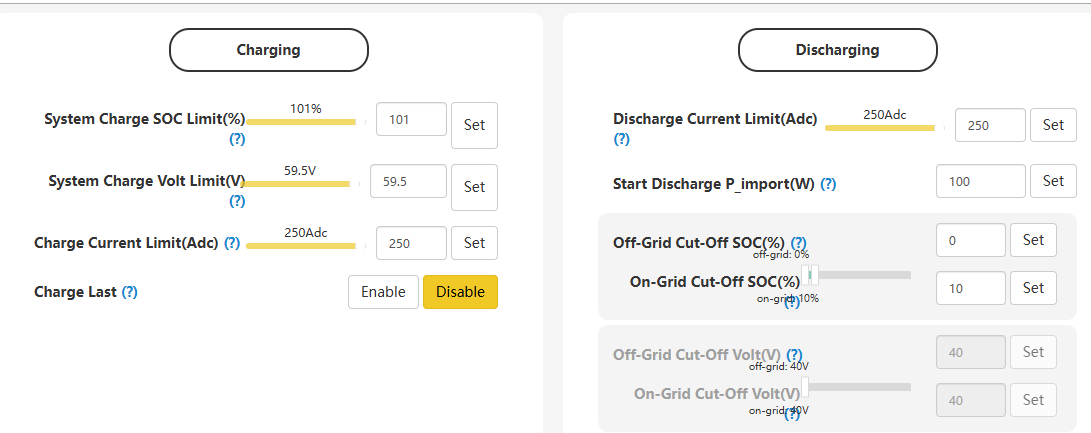Focus the System Charge Volt Limit input
Viewport: 1091px width, 433px height.
click(408, 182)
